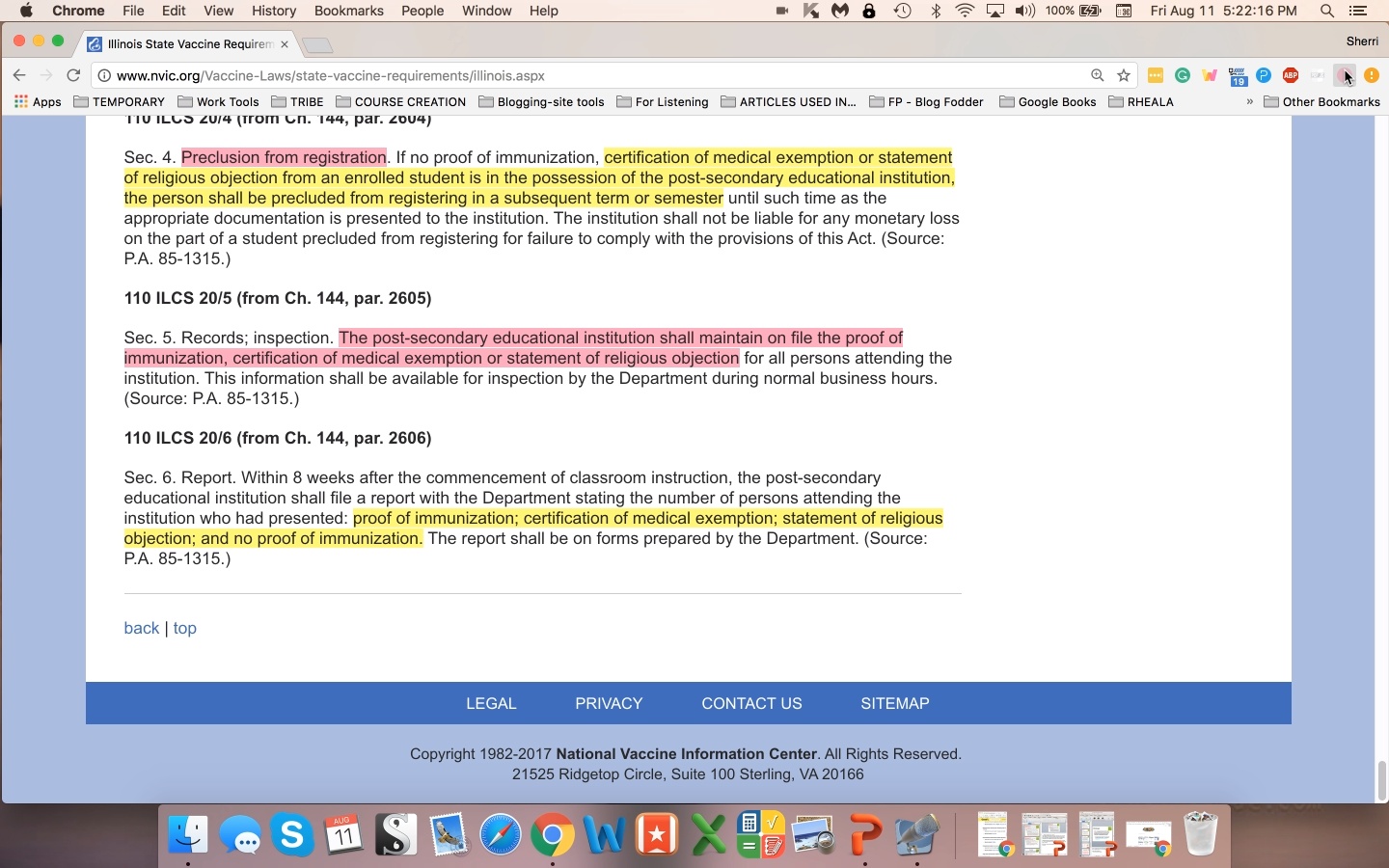1389x868 pixels.
Task: Click the zoom magnifier in address bar
Action: coord(1097,75)
